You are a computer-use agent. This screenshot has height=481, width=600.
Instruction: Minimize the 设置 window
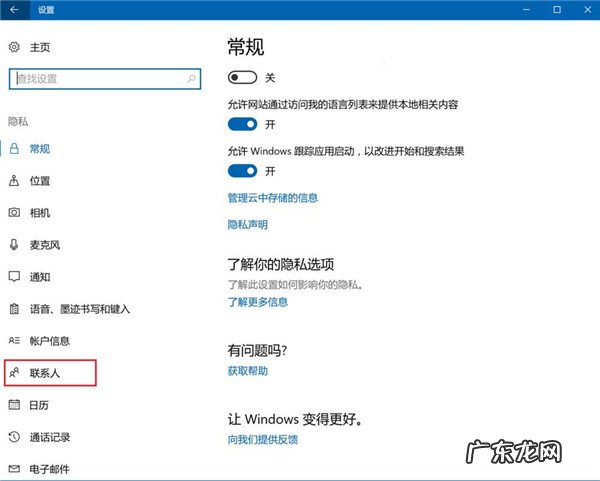[527, 10]
